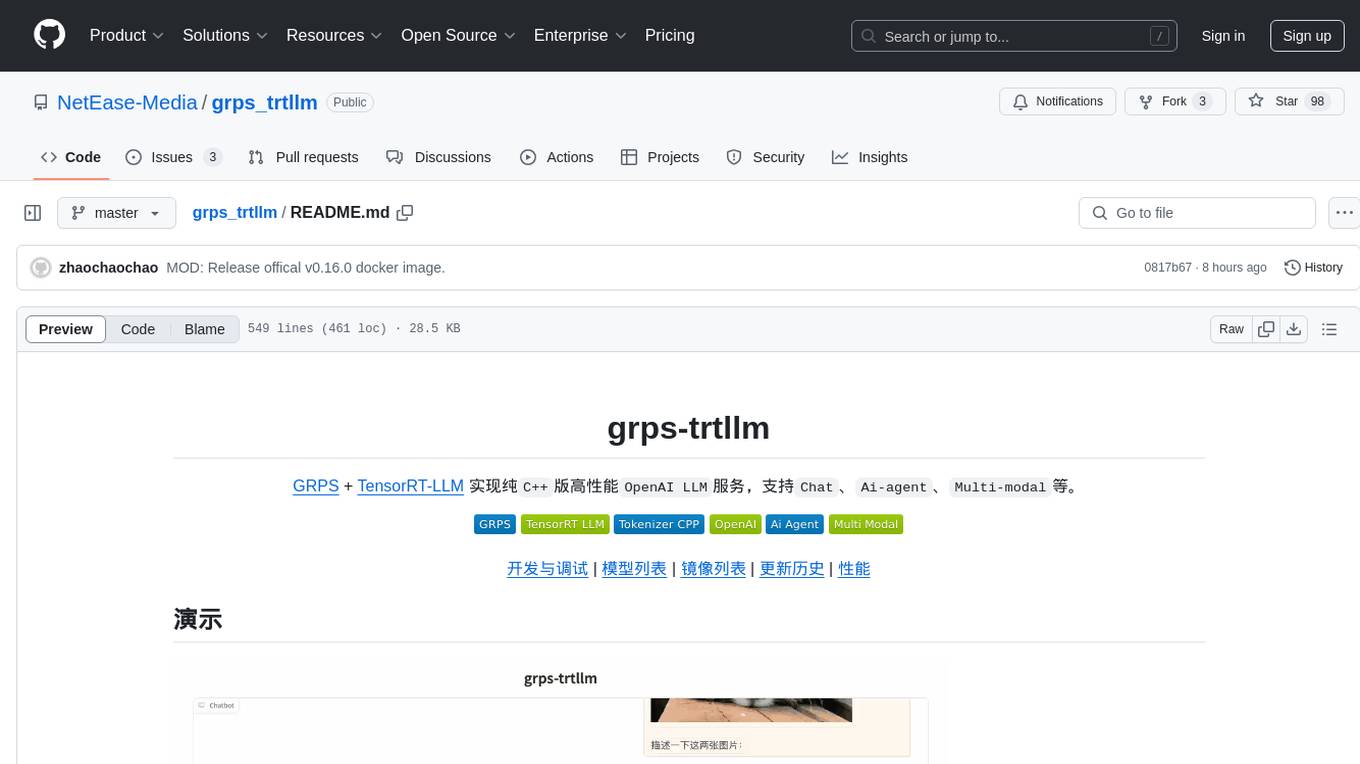The image size is (1360, 764).
Task: Expand the Product menu
Action: [x=127, y=35]
